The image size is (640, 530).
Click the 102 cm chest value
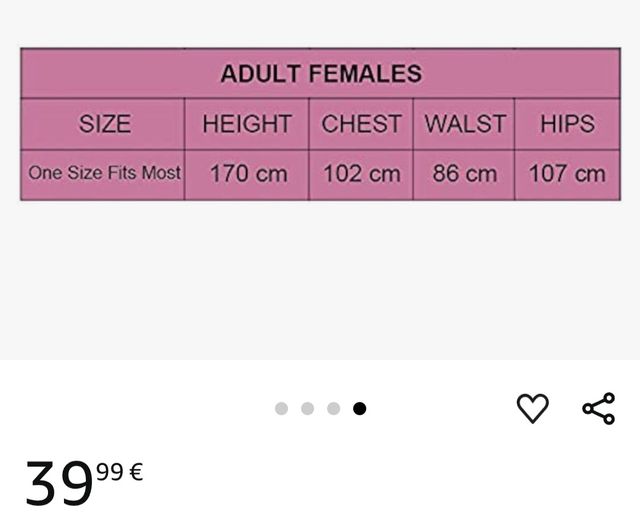pyautogui.click(x=361, y=173)
